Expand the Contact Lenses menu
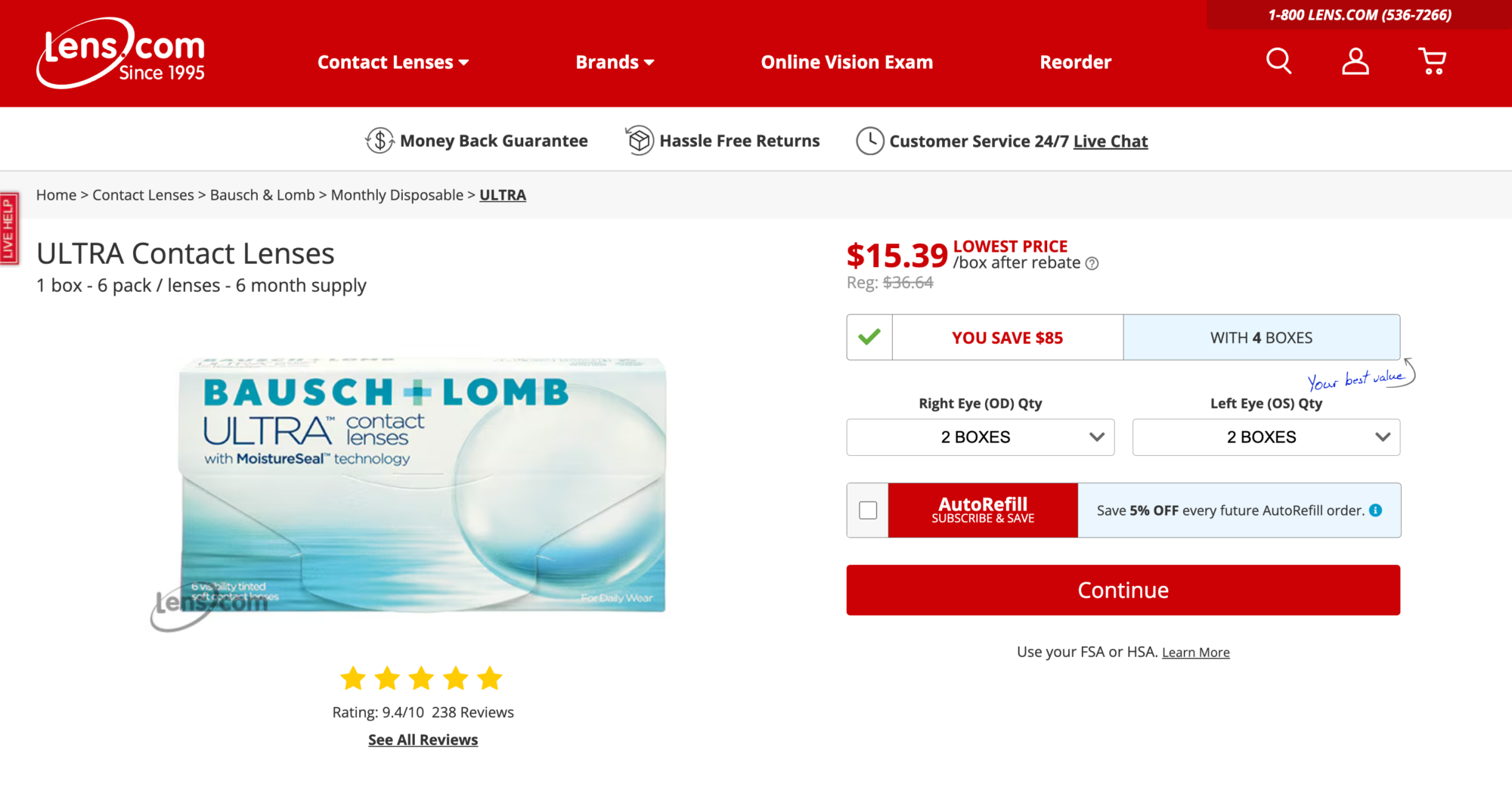The image size is (1512, 794). pyautogui.click(x=393, y=62)
